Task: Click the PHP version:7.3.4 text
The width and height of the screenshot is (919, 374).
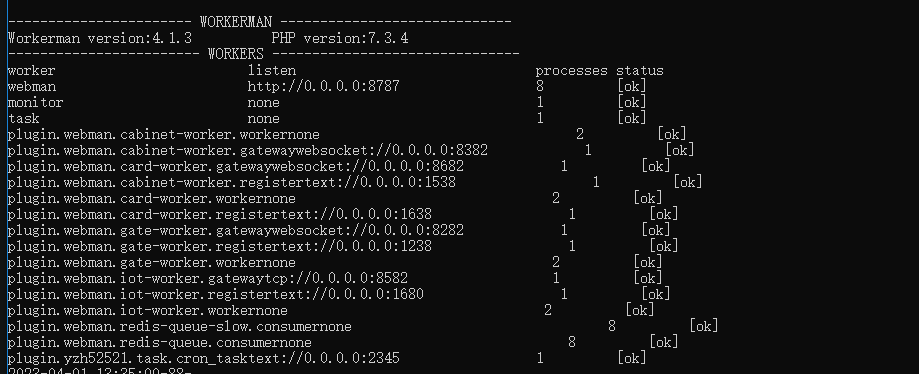Action: pyautogui.click(x=340, y=39)
